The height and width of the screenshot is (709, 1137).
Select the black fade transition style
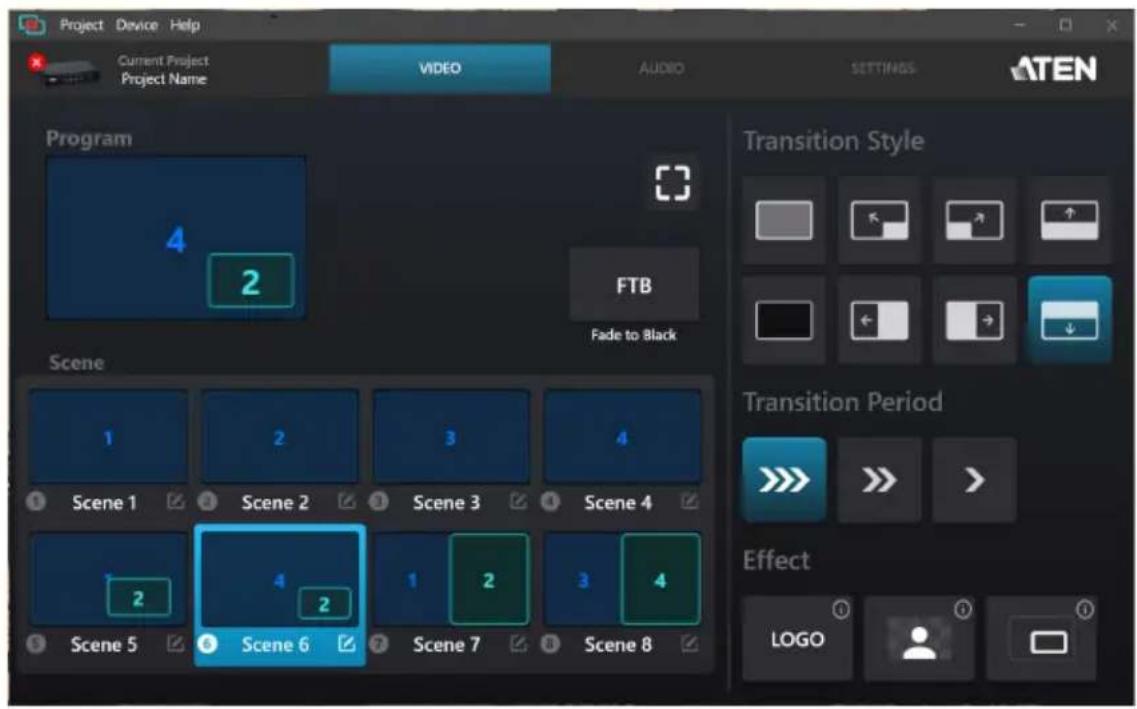[x=784, y=320]
